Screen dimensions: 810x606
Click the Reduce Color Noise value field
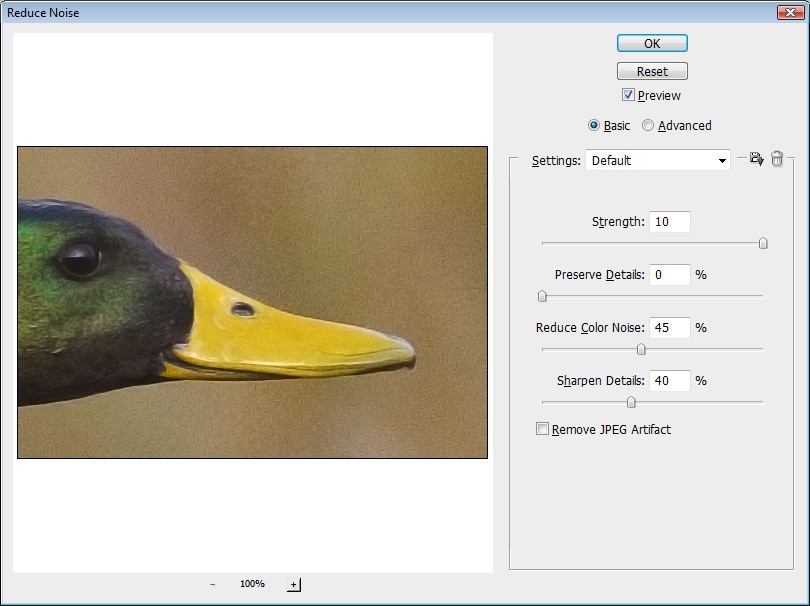click(669, 327)
